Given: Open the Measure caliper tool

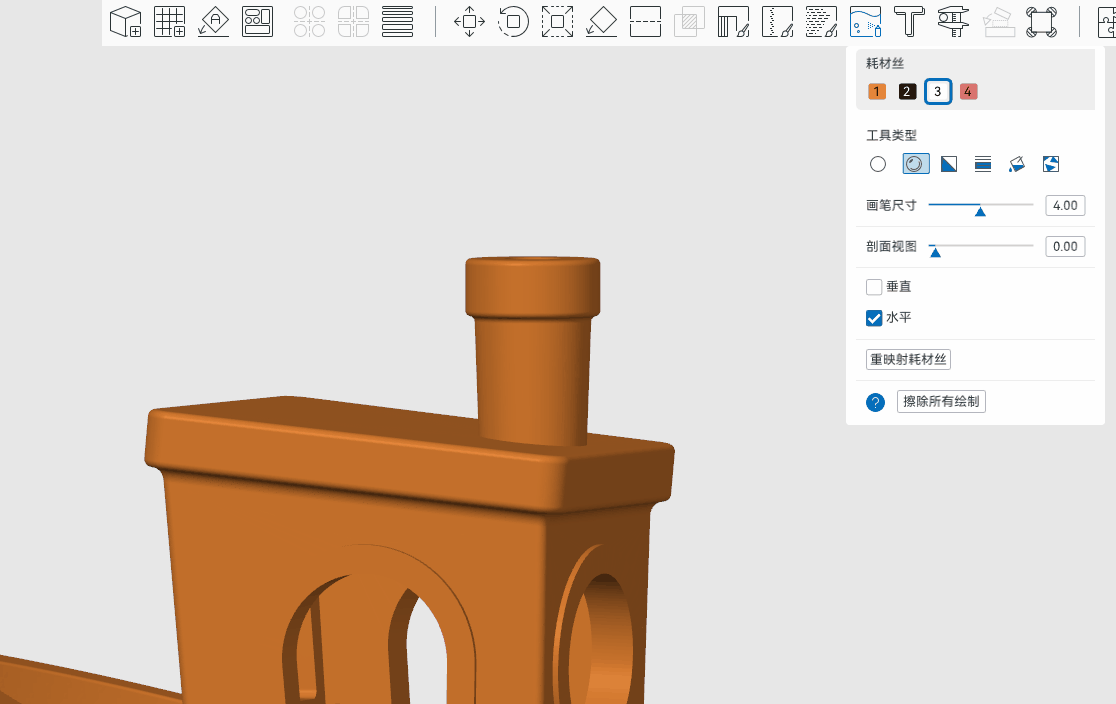Looking at the screenshot, I should tap(953, 21).
